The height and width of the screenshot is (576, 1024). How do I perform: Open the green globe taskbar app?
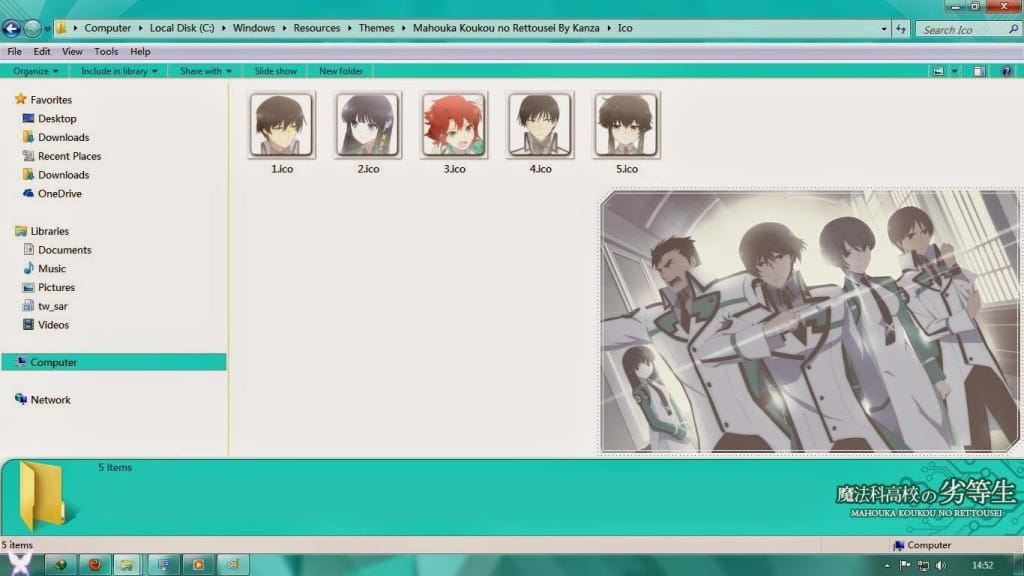pyautogui.click(x=60, y=565)
